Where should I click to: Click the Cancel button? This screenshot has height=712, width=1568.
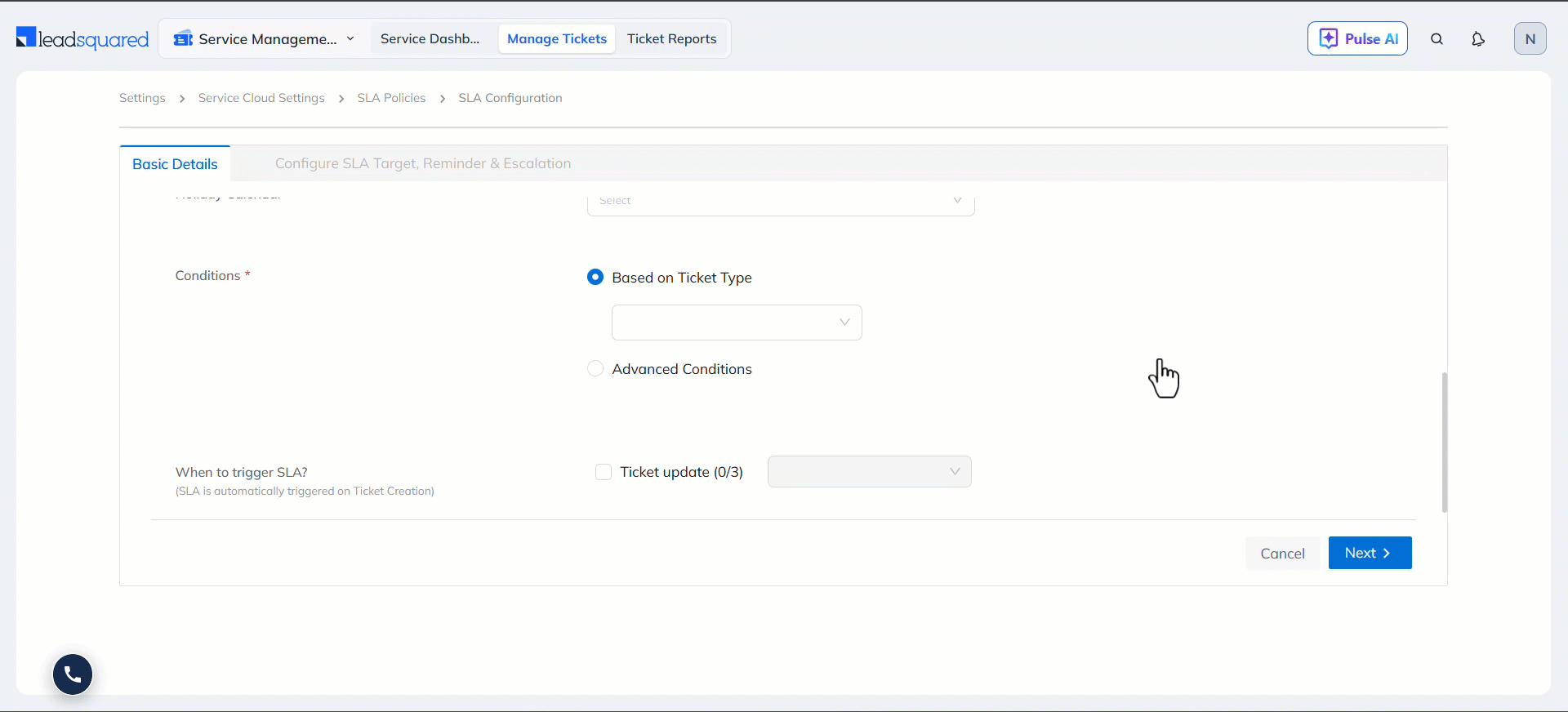click(1282, 553)
